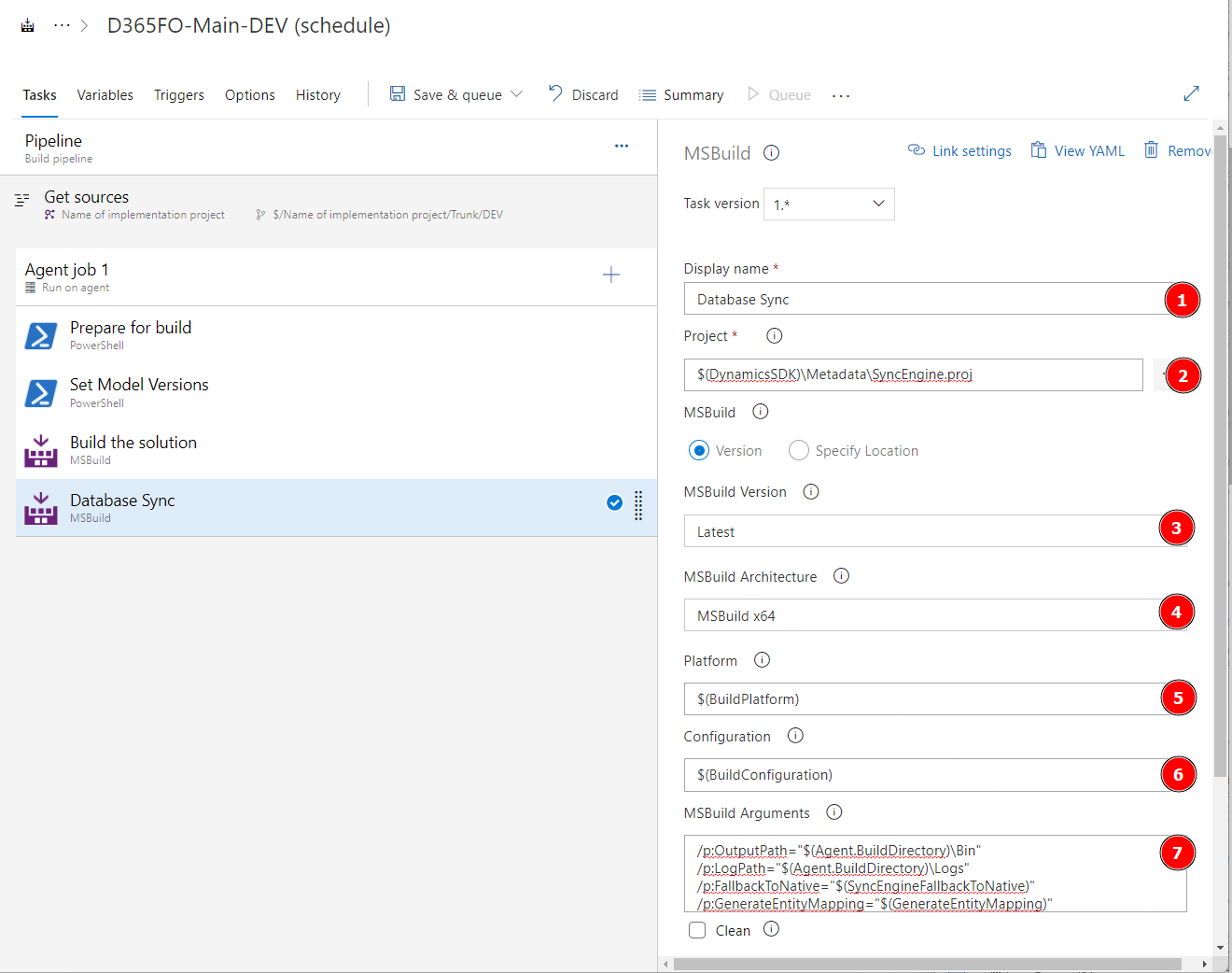Open info tooltip beside MSBuild Arguments

(833, 811)
